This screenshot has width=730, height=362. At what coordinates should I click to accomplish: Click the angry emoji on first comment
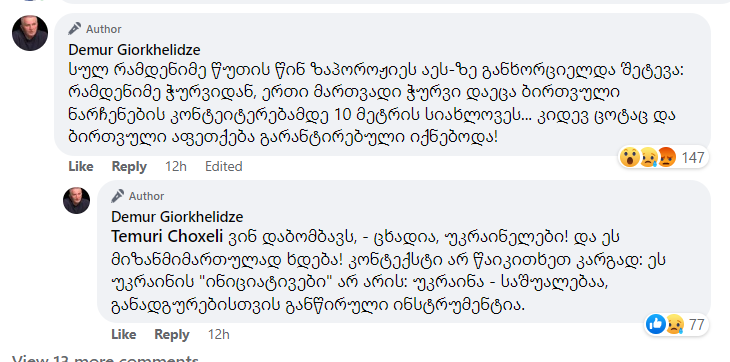(667, 157)
